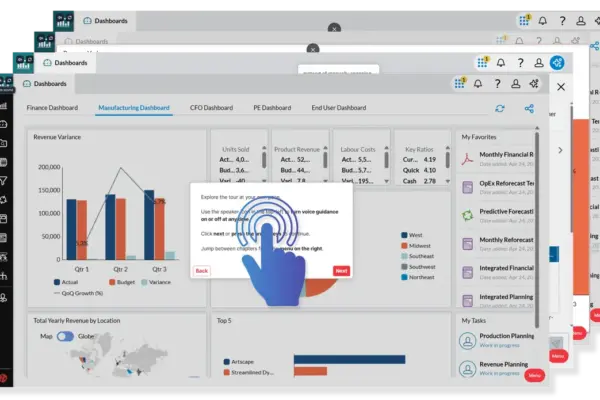Click the user icon in the third window
The height and width of the screenshot is (400, 600).
[x=538, y=63]
